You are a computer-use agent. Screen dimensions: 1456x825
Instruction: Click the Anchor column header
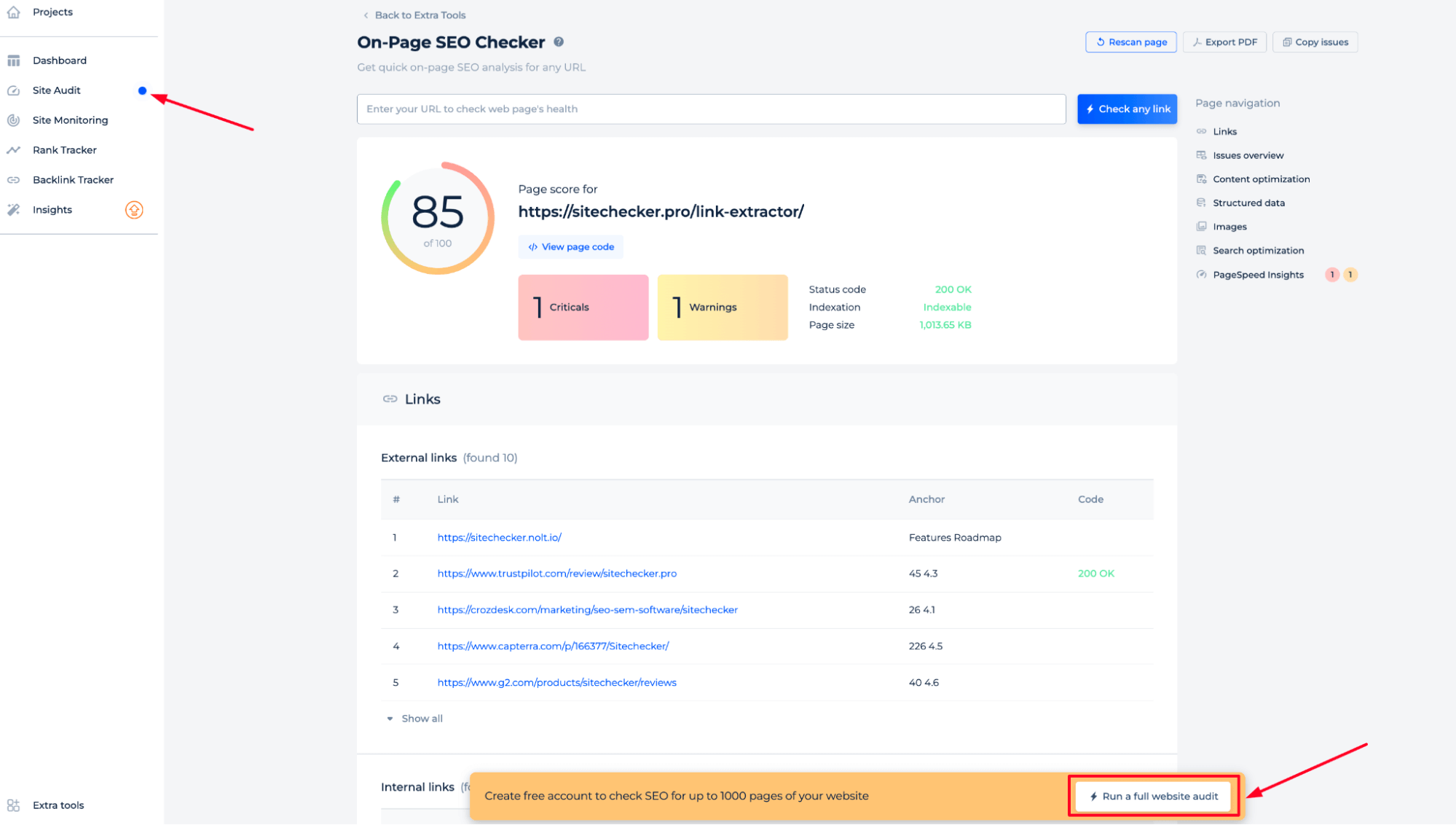926,499
